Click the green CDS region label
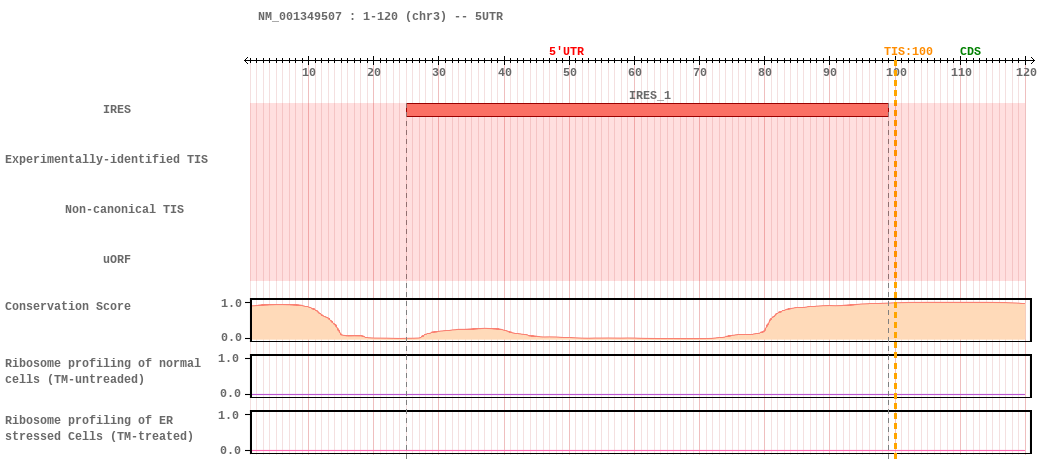Image resolution: width=1050 pixels, height=464 pixels. tap(970, 52)
